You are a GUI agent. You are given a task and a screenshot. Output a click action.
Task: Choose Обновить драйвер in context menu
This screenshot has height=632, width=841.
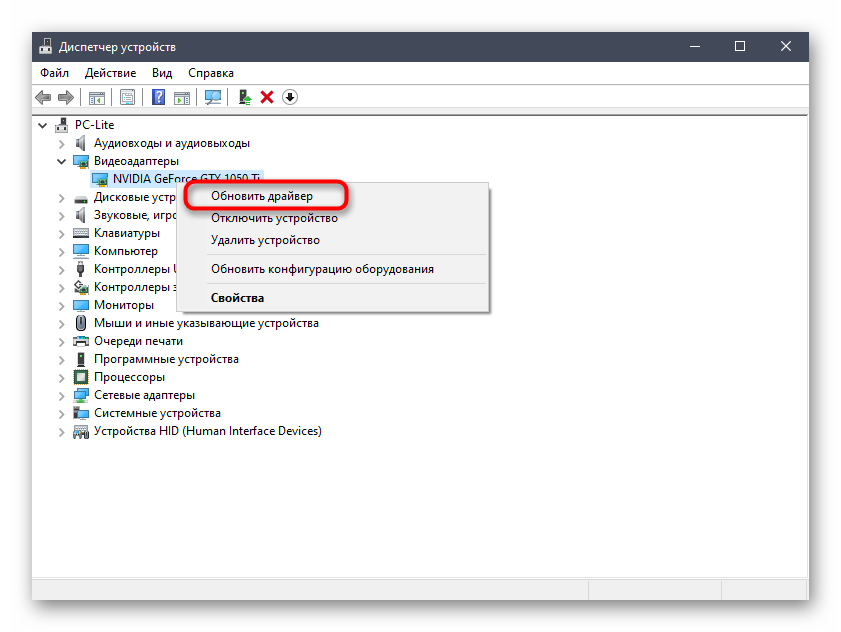[x=262, y=196]
